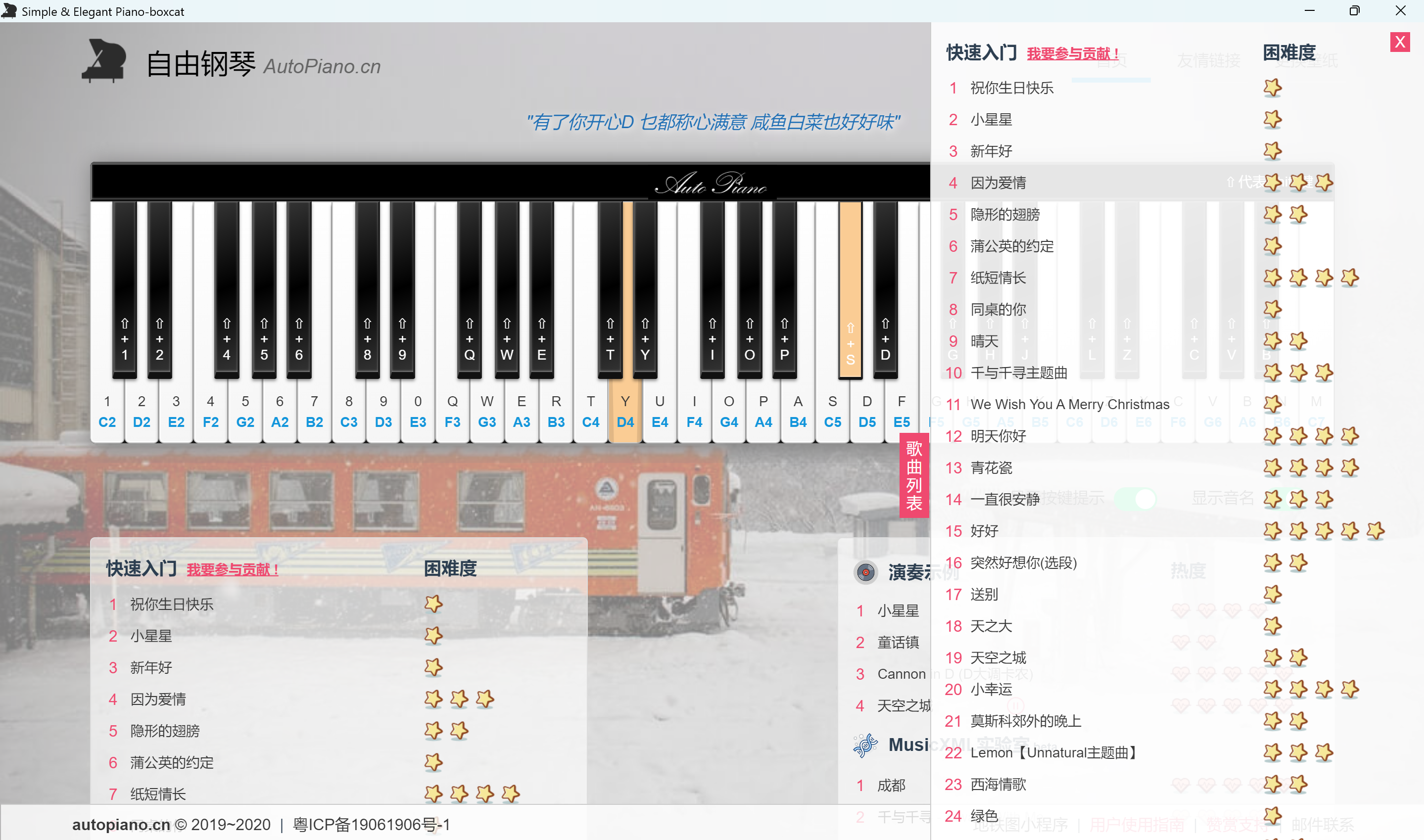
Task: Open 童话镇 in the 演奏示例 list
Action: click(898, 643)
